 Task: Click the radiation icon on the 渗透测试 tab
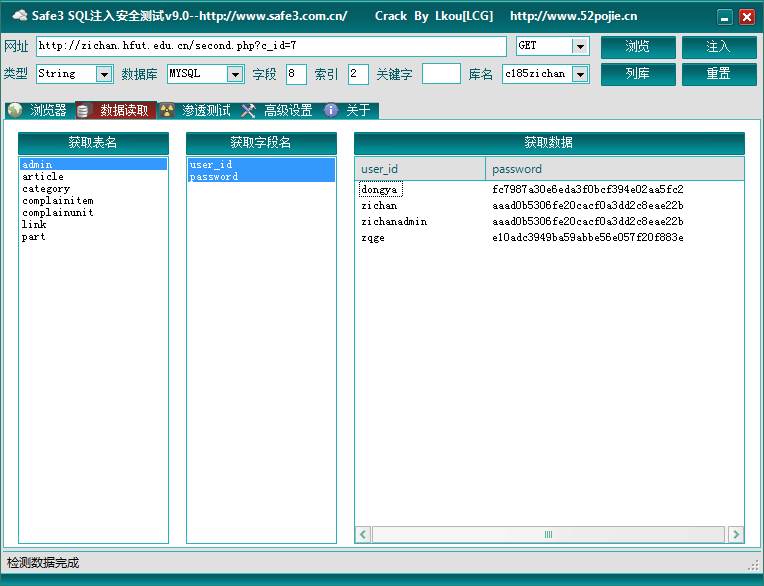pyautogui.click(x=167, y=111)
